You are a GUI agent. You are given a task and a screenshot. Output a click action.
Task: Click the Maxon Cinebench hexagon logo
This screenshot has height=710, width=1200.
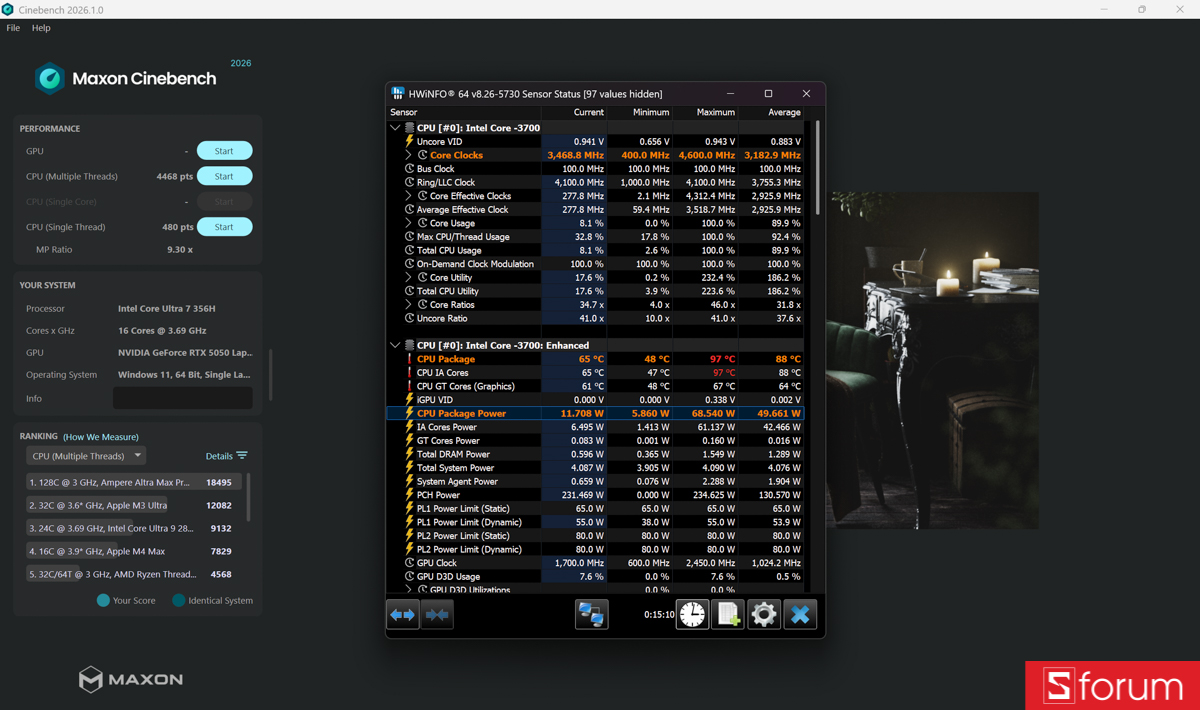tap(49, 78)
